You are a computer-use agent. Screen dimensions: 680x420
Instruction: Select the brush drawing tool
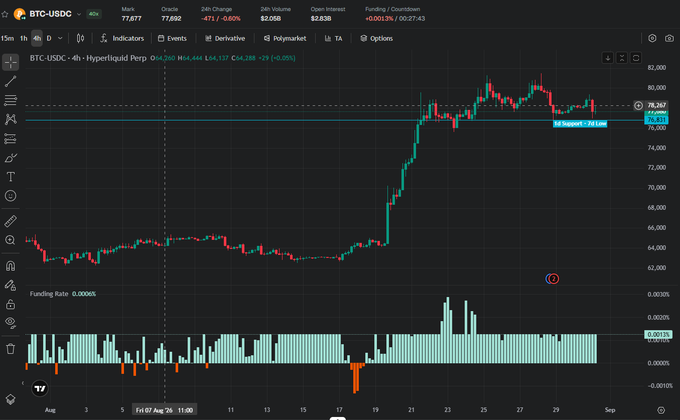click(x=10, y=158)
